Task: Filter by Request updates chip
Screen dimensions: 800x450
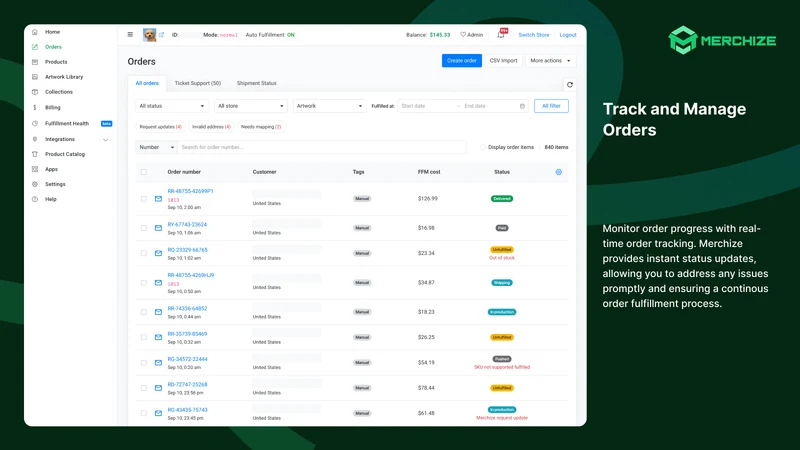Action: tap(161, 127)
